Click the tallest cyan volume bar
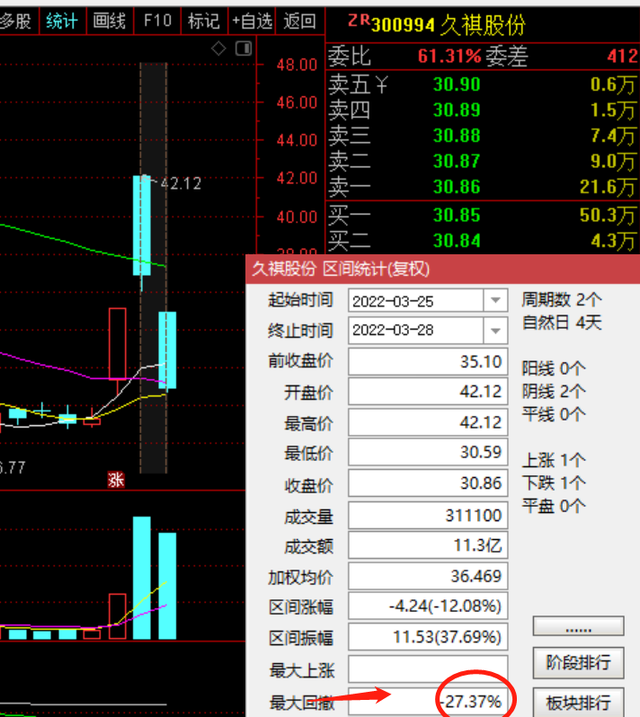This screenshot has height=717, width=640. click(142, 578)
